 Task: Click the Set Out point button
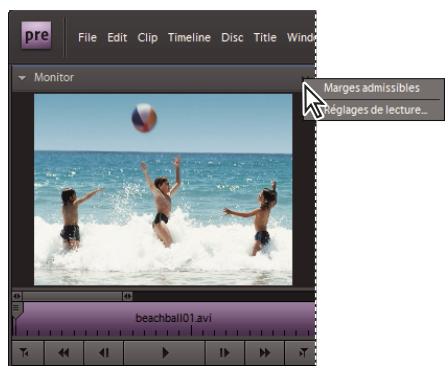click(301, 353)
